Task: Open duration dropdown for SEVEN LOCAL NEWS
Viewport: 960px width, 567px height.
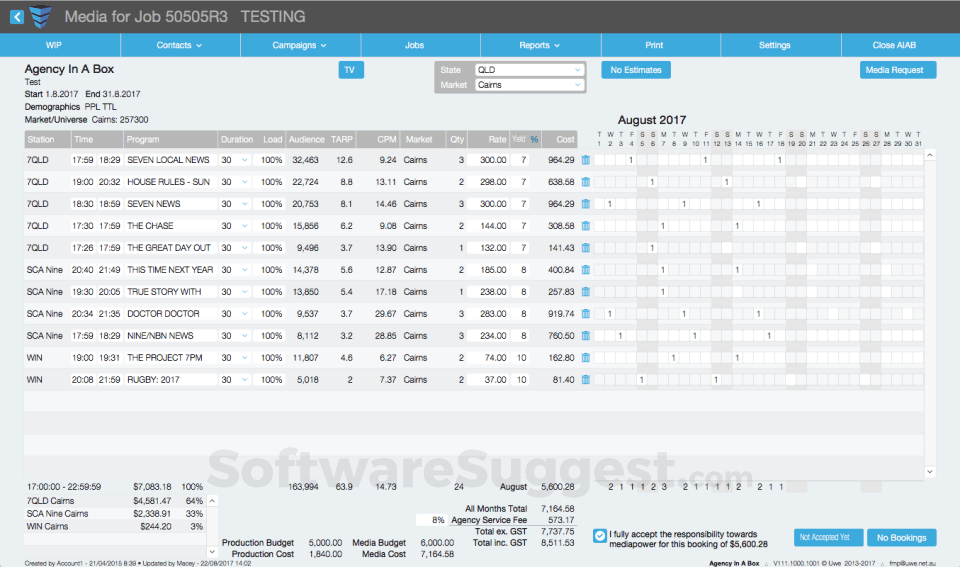Action: [244, 160]
